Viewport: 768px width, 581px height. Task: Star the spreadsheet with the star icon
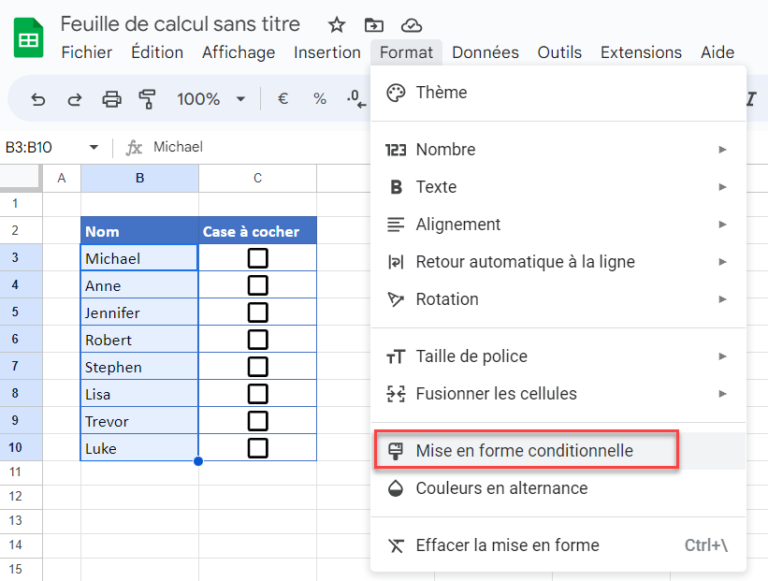(337, 25)
